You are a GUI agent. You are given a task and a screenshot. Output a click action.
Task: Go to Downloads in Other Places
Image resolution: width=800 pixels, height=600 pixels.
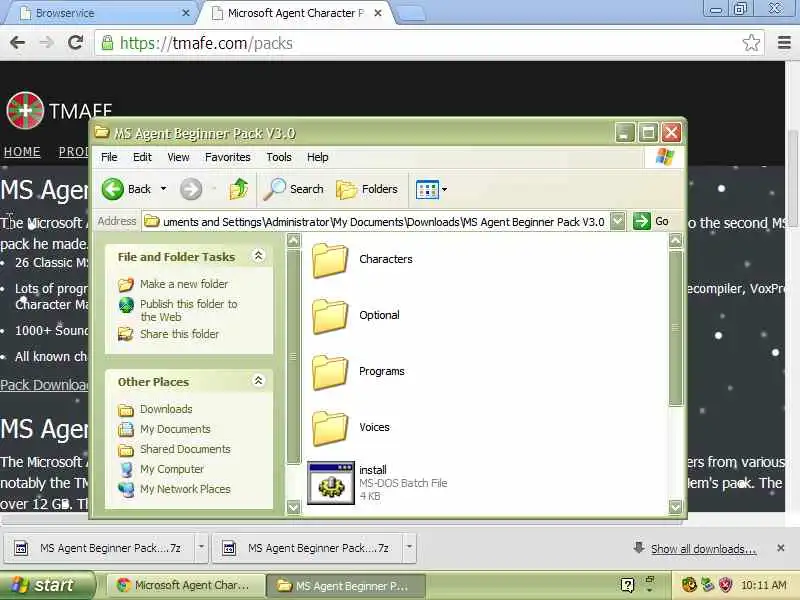click(166, 409)
